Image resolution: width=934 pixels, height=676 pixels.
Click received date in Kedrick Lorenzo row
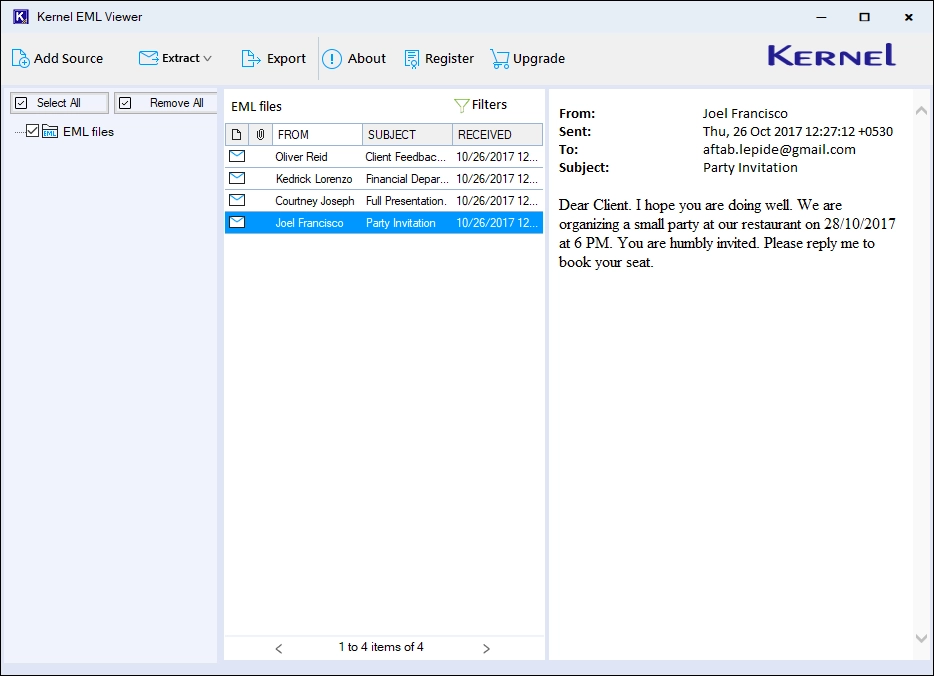pyautogui.click(x=497, y=179)
